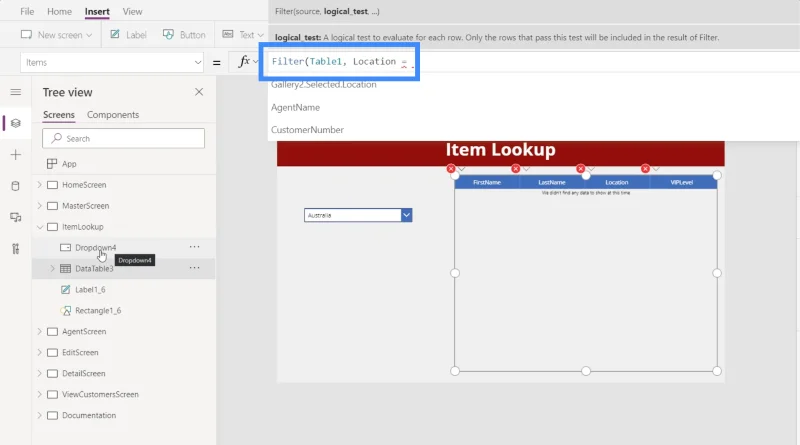Click the Insert plus icon in sidebar
The image size is (800, 445).
[x=16, y=155]
